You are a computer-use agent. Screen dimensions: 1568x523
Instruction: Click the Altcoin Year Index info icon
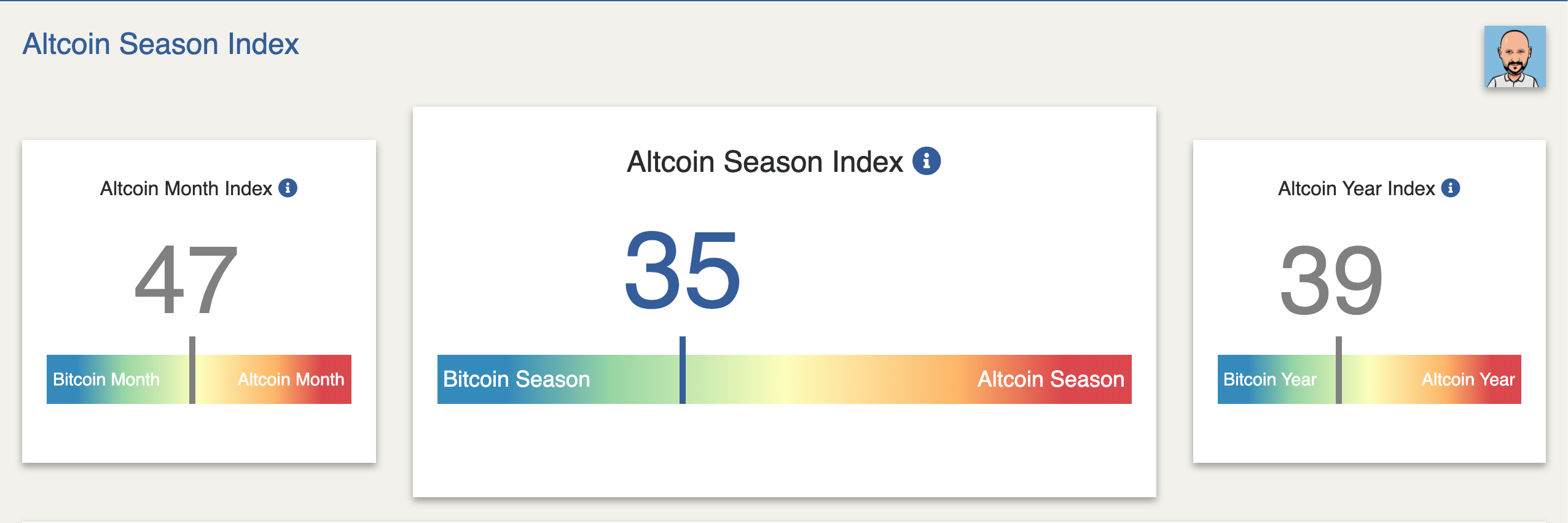pos(1451,188)
